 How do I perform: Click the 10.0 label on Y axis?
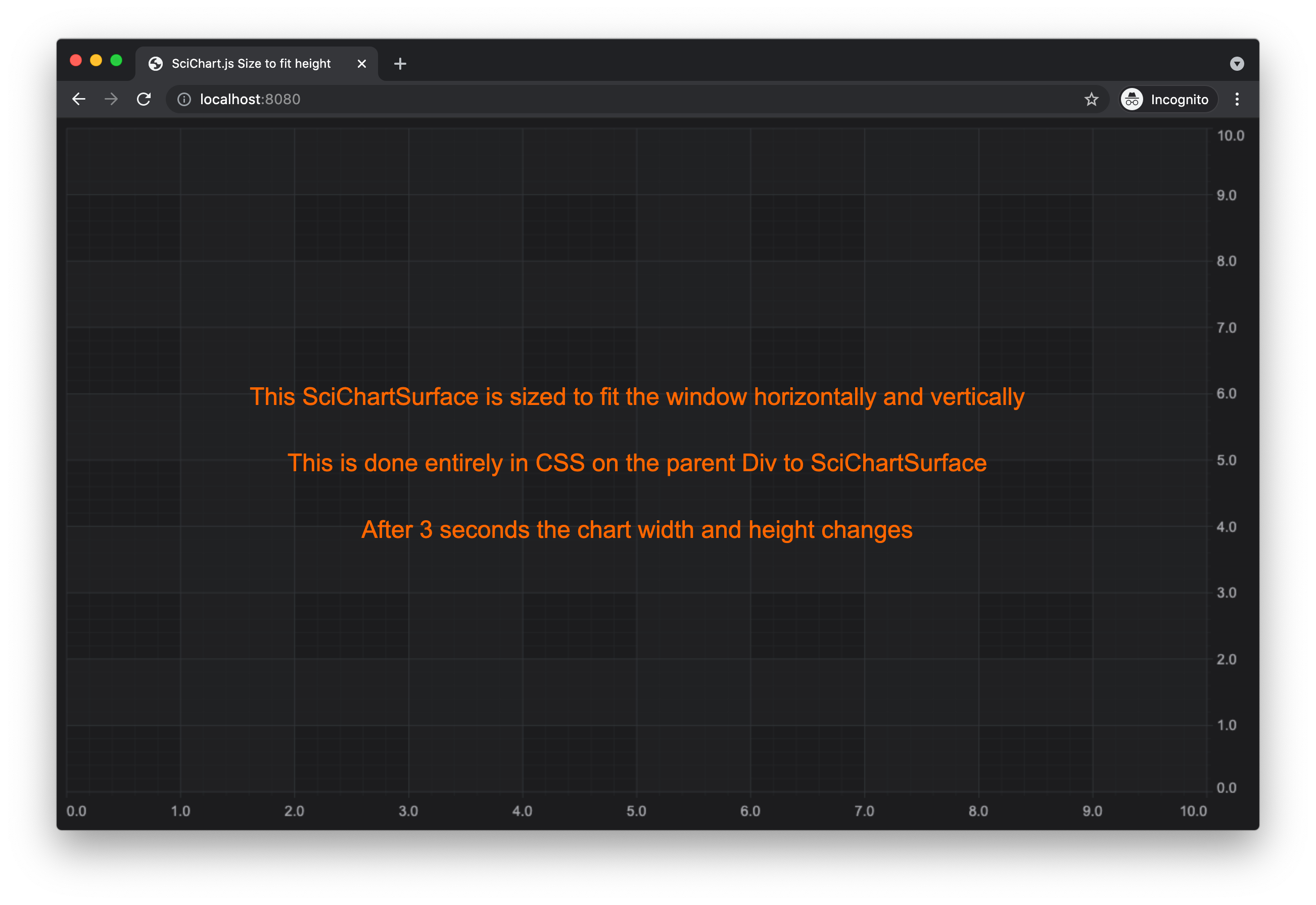(1231, 135)
